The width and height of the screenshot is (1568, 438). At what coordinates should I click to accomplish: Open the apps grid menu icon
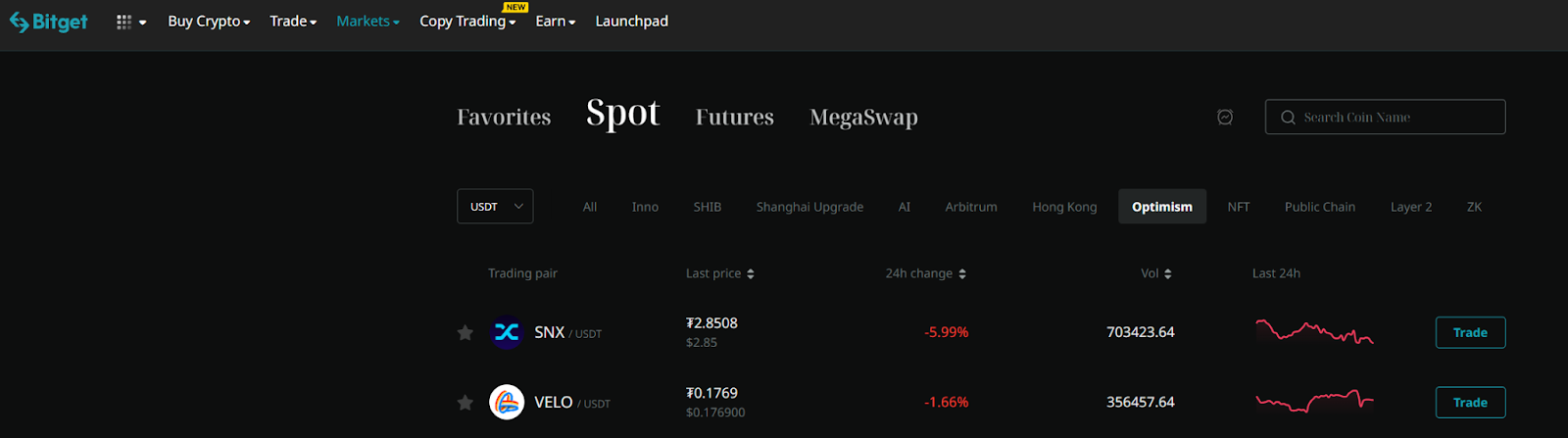click(124, 22)
